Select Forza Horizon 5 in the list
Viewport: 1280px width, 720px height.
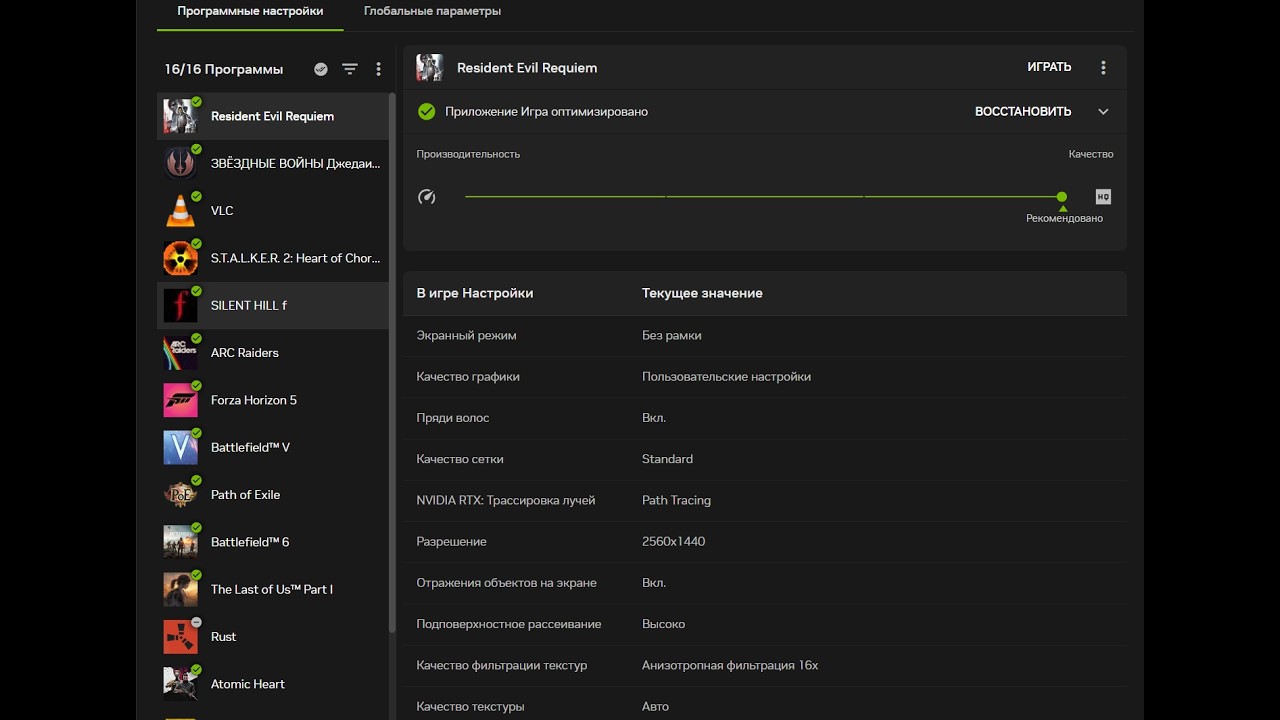[273, 400]
